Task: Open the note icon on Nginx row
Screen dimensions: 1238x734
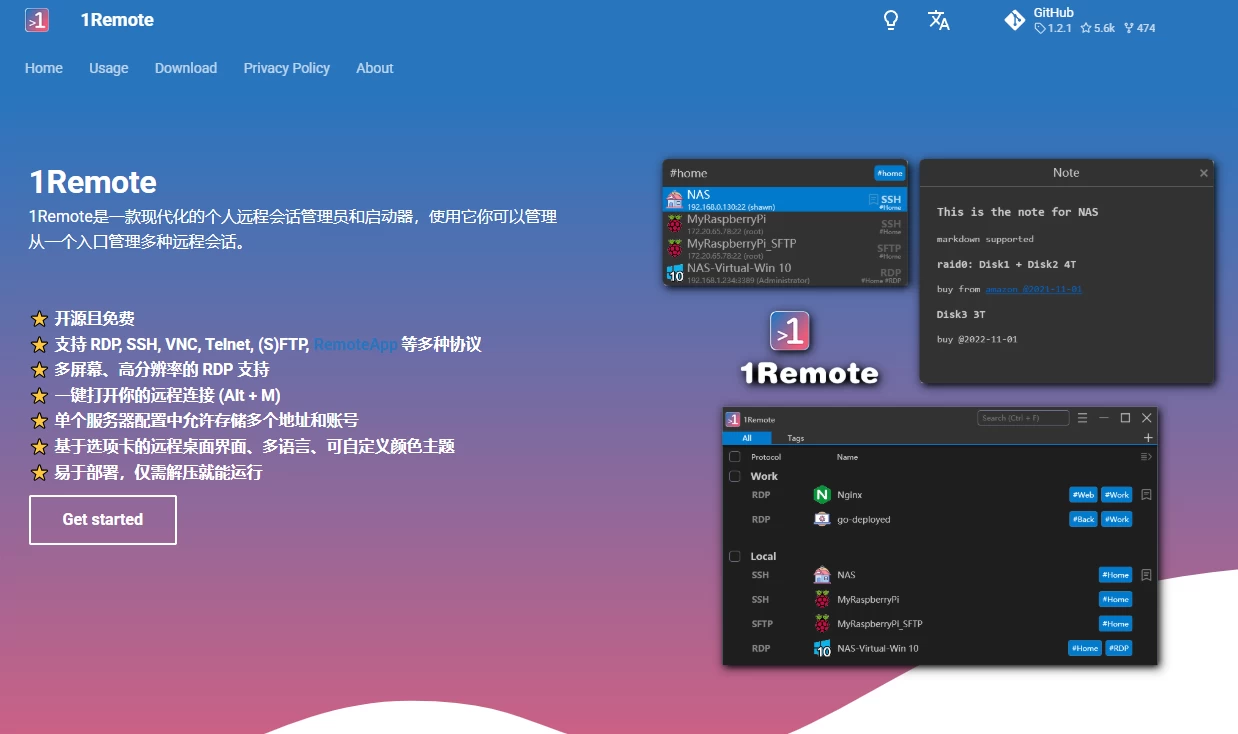Action: point(1147,494)
